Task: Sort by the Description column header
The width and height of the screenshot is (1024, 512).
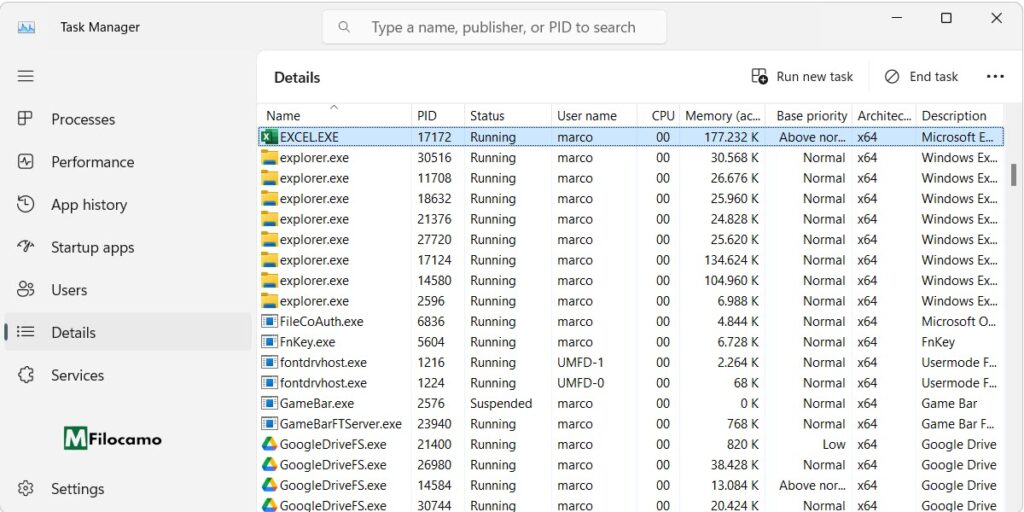Action: (959, 116)
